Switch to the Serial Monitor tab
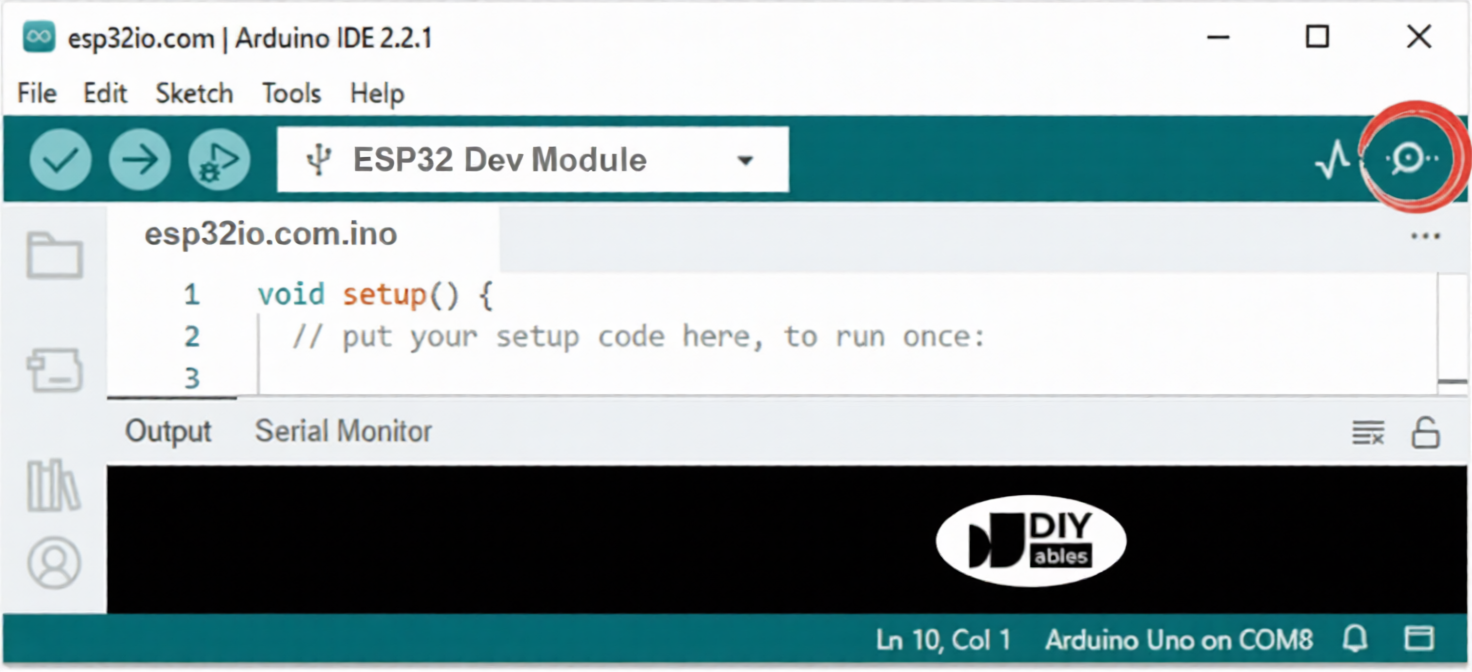This screenshot has height=672, width=1472. tap(343, 432)
